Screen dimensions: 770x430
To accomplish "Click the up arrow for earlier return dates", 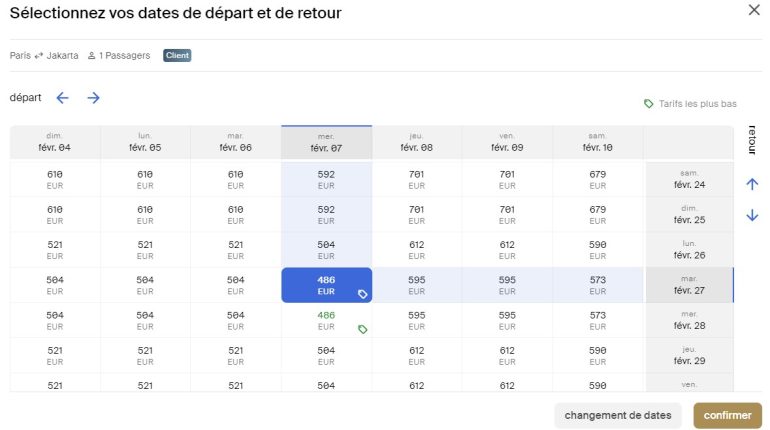I will click(x=752, y=184).
